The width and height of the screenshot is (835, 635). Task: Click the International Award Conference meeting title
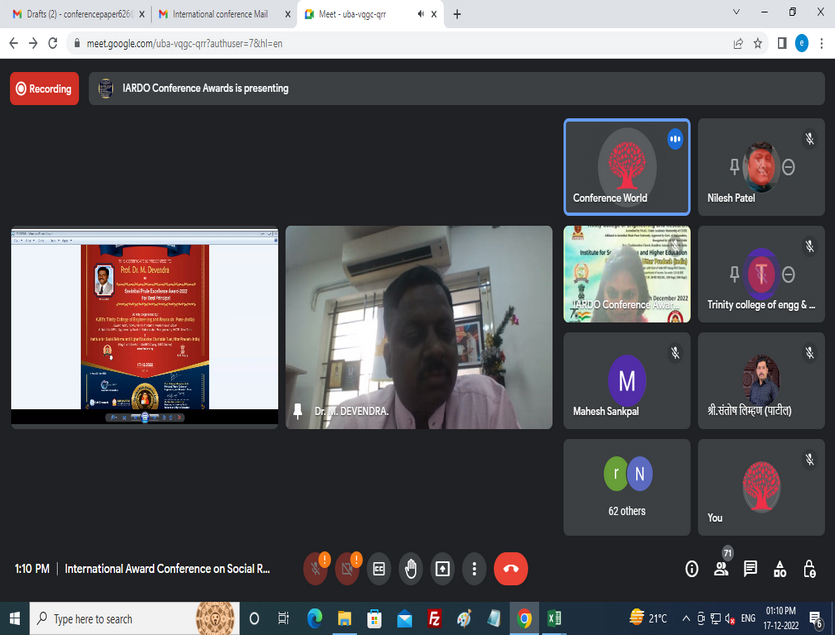pyautogui.click(x=167, y=569)
